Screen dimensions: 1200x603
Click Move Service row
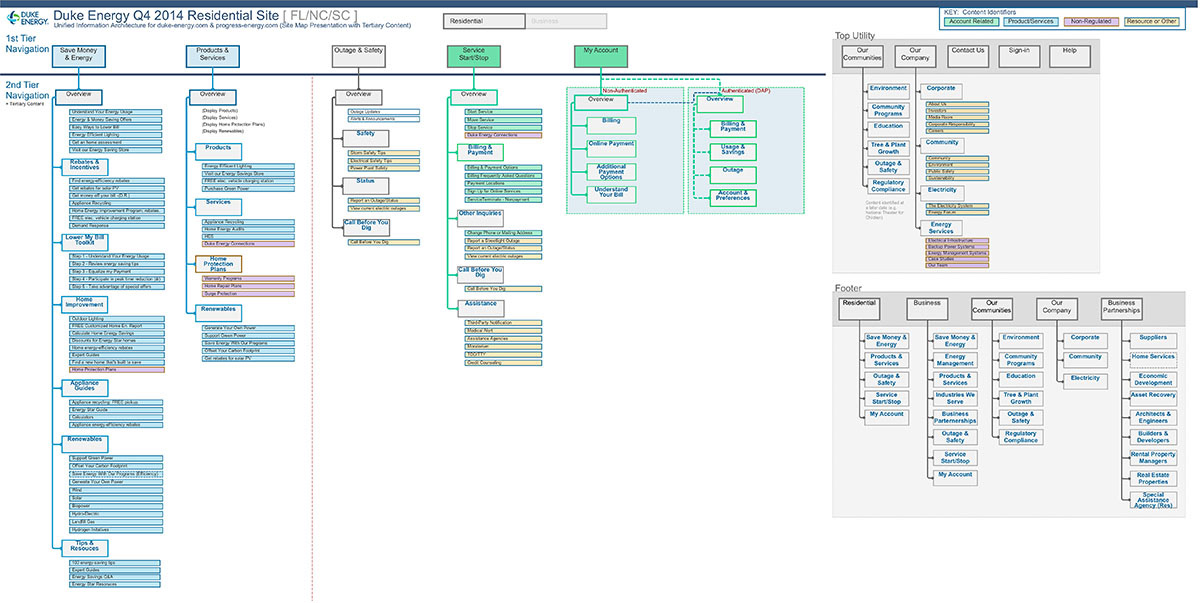(x=503, y=120)
